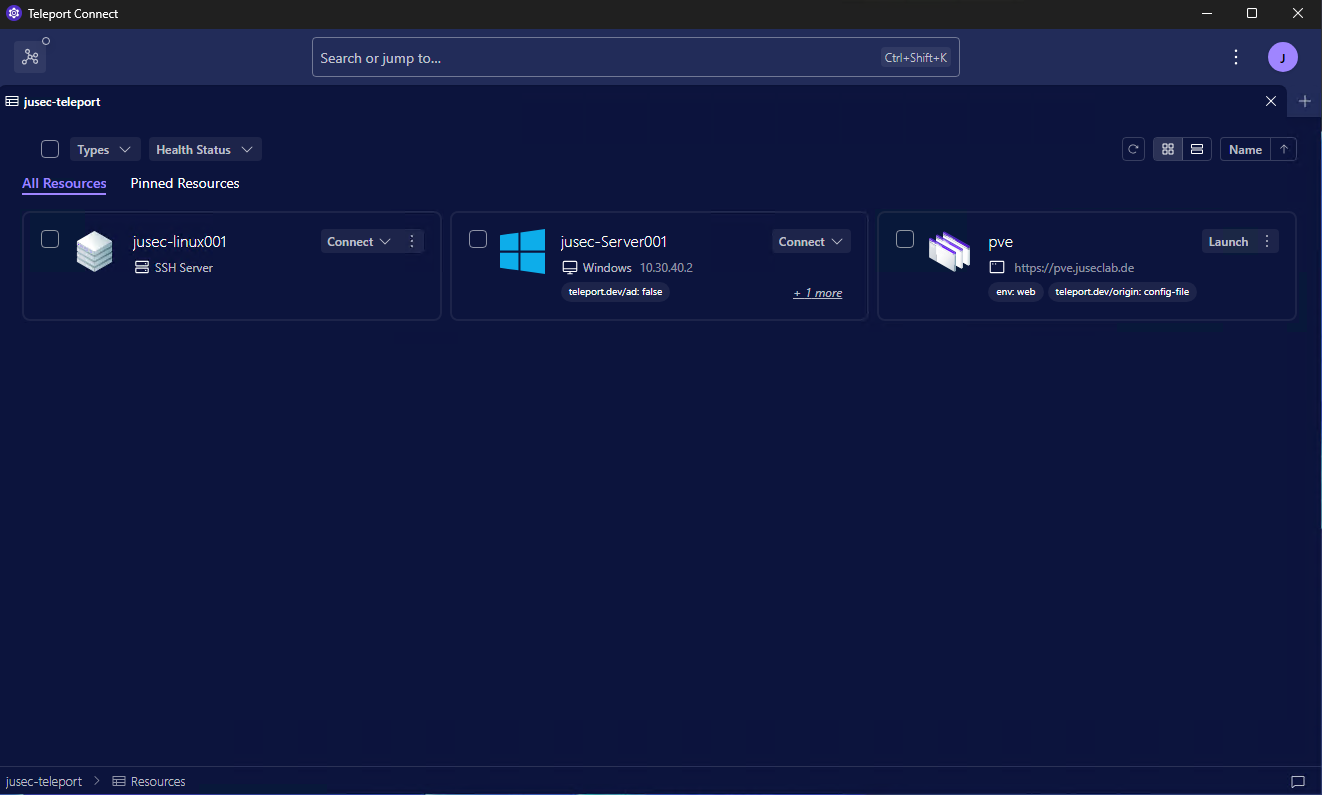Open the Health Status dropdown
1322x795 pixels.
click(x=205, y=150)
